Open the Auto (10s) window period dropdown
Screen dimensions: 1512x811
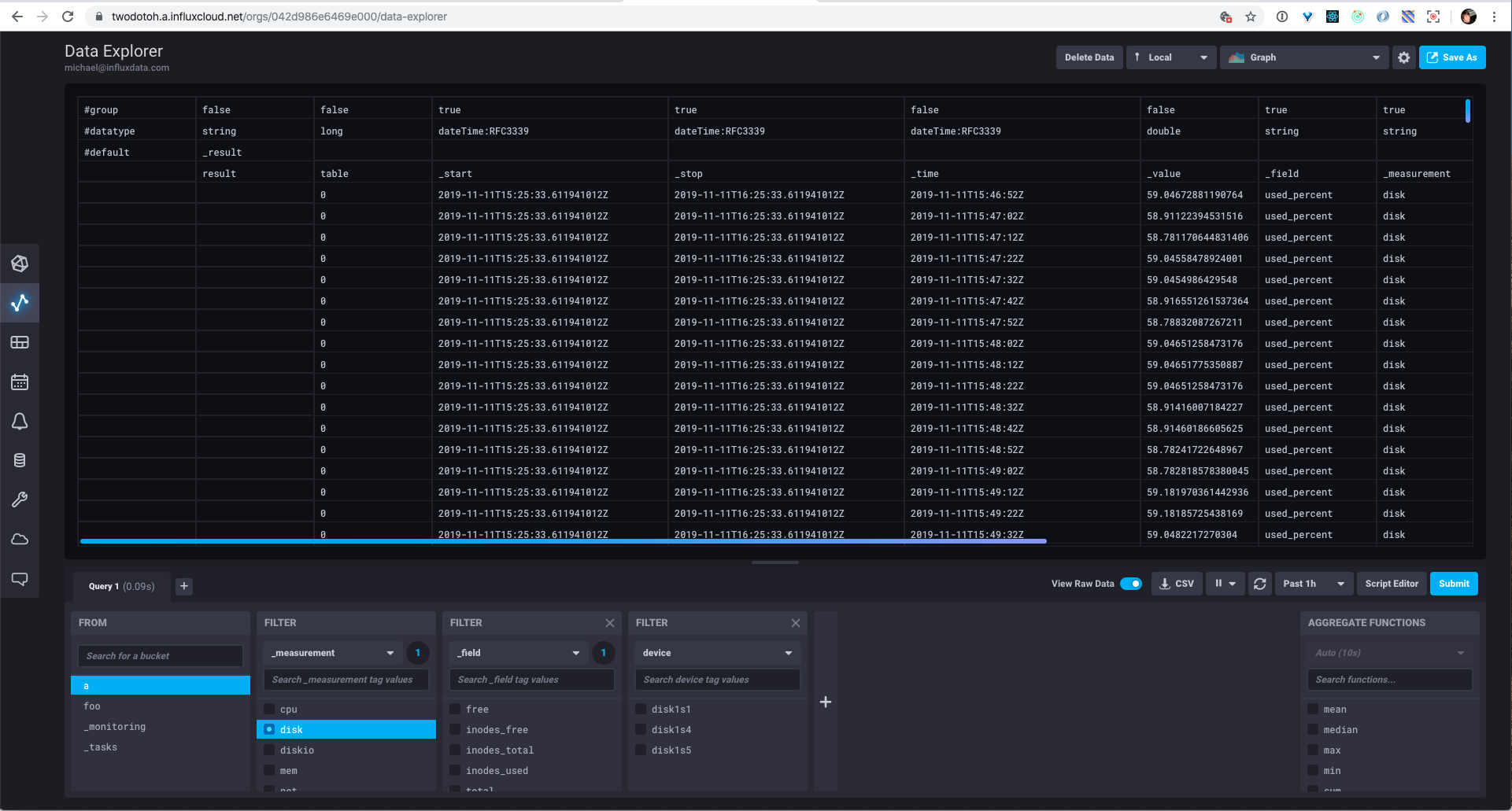(x=1390, y=653)
